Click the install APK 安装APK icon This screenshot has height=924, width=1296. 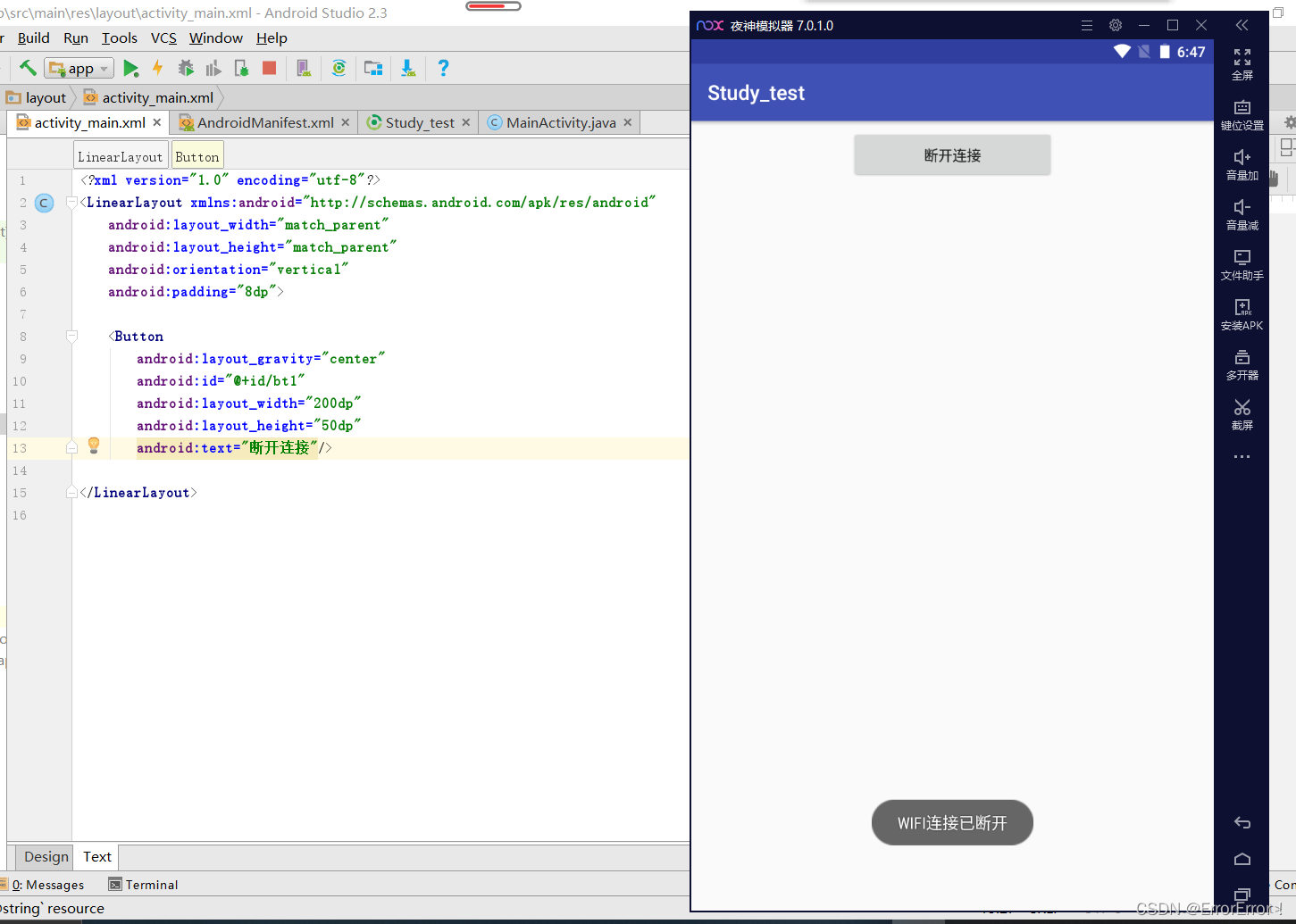tap(1242, 315)
